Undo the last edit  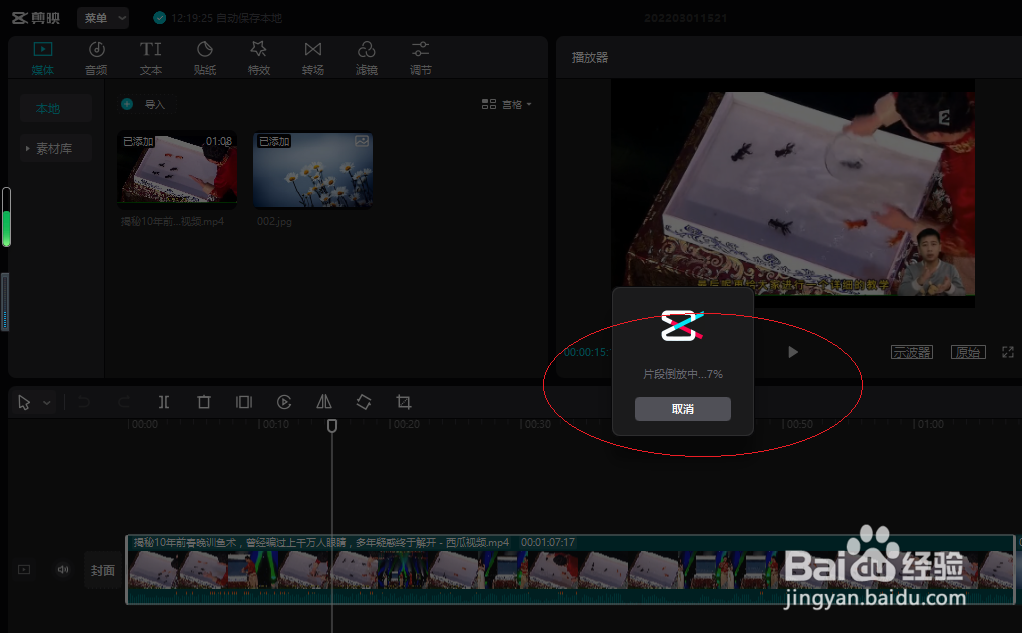click(x=83, y=402)
